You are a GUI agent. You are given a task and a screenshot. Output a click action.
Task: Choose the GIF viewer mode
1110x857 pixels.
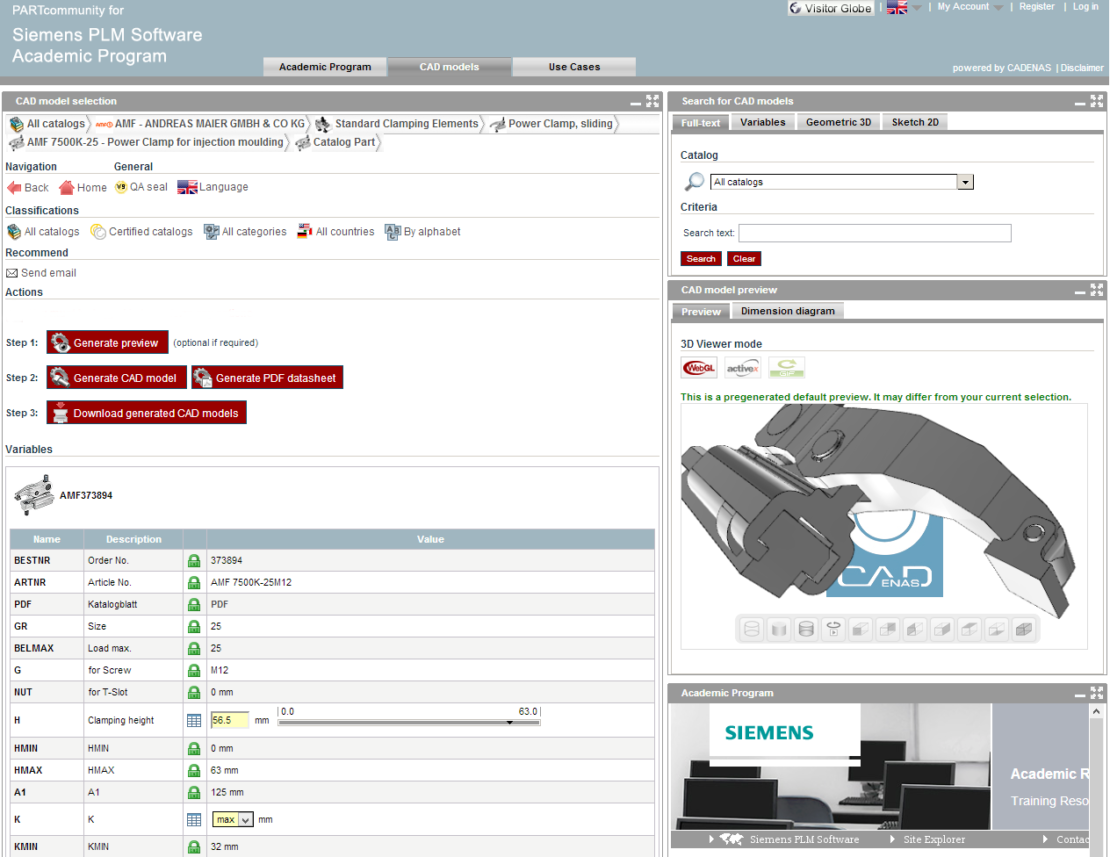[x=787, y=367]
